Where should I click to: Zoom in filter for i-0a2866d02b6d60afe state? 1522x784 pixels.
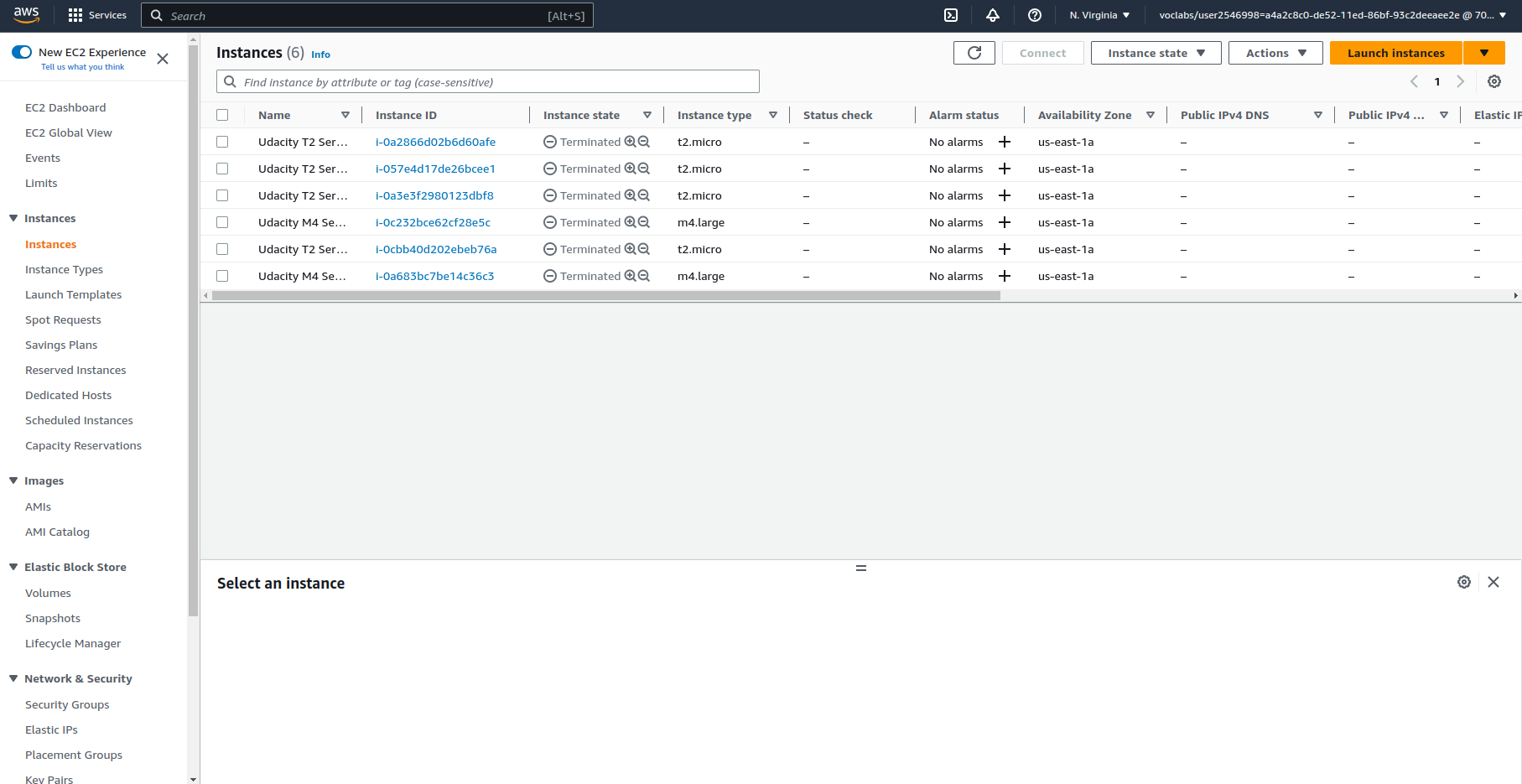(630, 142)
